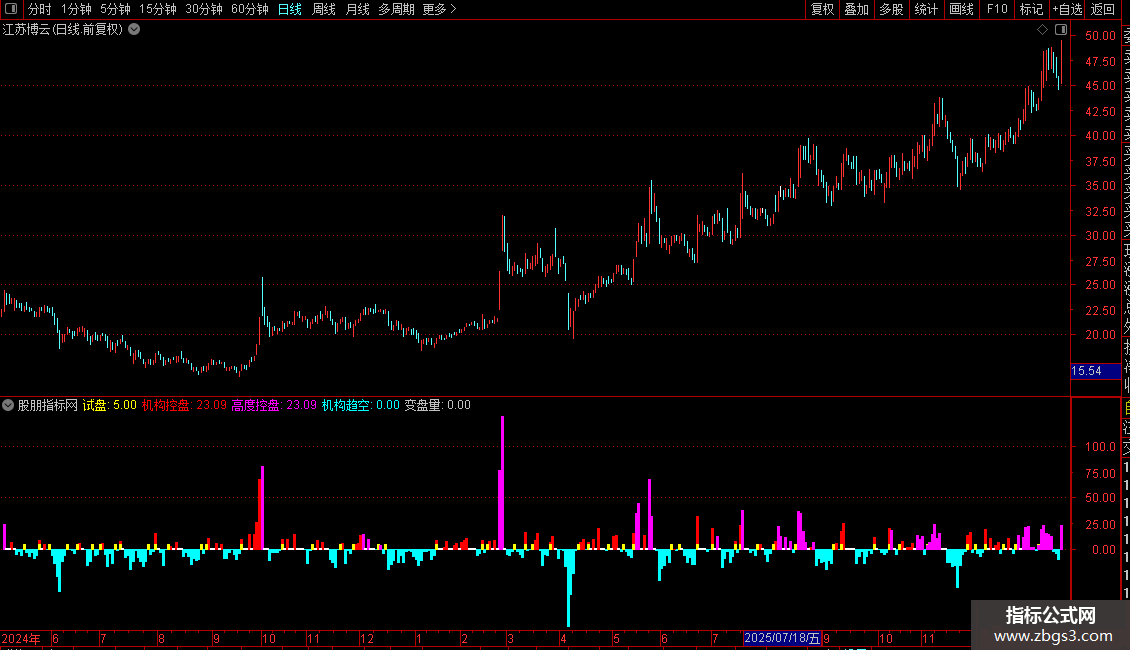Viewport: 1130px width, 650px height.
Task: Click the month 10 marker after 2024年 9
Action: 269,638
